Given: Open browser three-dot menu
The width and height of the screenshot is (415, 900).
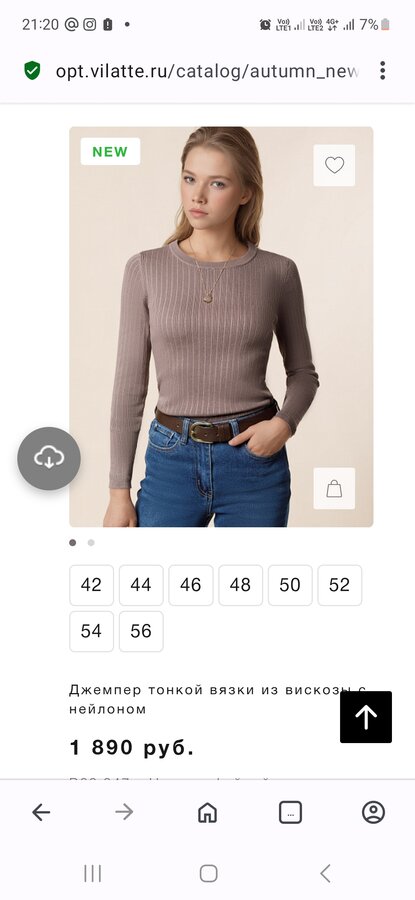Looking at the screenshot, I should pos(382,71).
